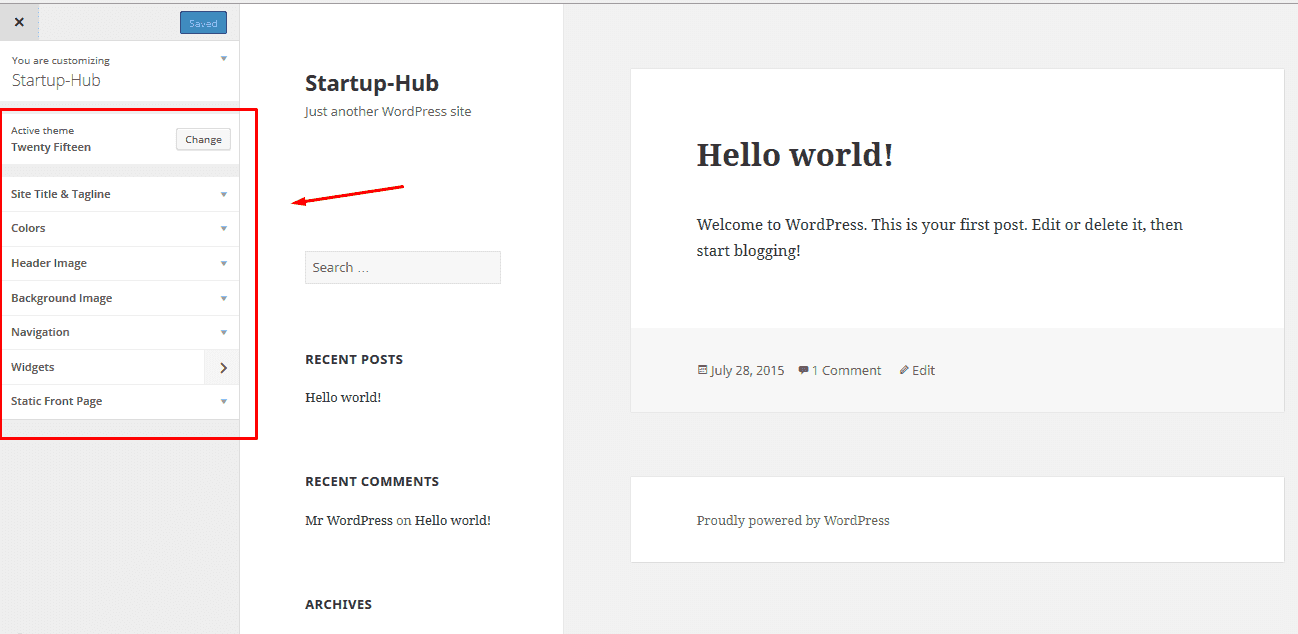Expand the Colors section
The image size is (1298, 634).
click(120, 228)
